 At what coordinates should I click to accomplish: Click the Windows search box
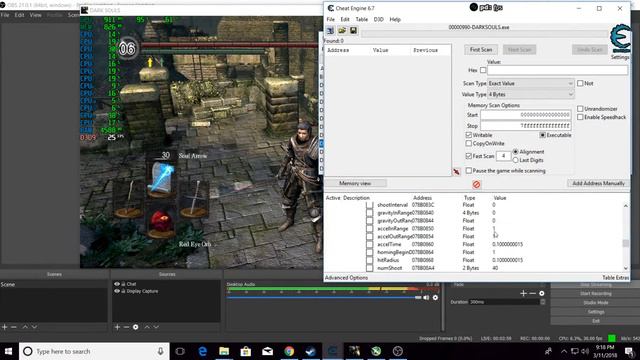pyautogui.click(x=94, y=351)
